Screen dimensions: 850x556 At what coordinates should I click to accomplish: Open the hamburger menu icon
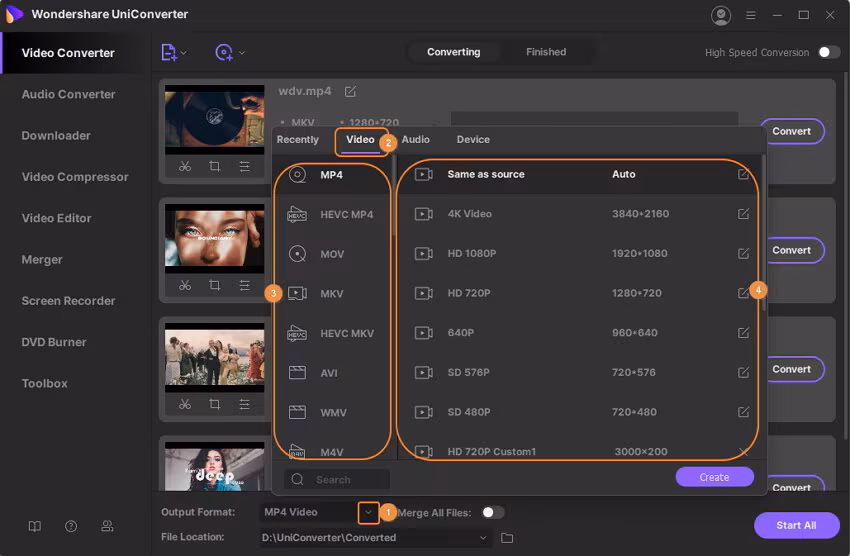point(751,15)
